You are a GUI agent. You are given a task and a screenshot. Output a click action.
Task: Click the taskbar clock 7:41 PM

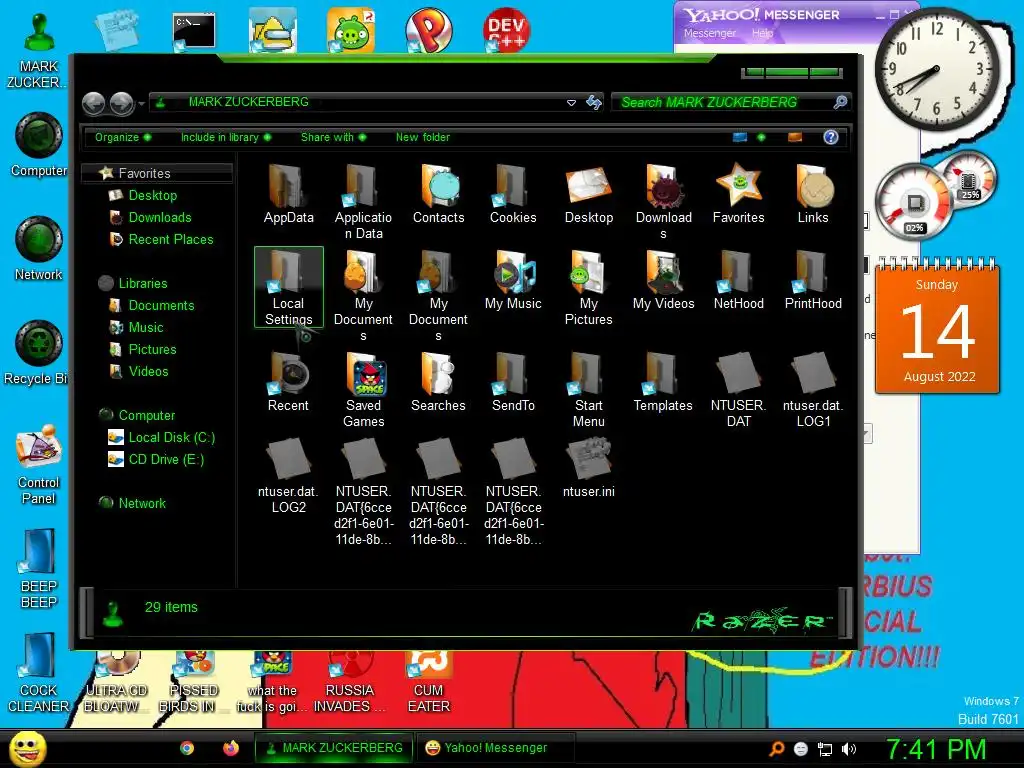point(936,750)
